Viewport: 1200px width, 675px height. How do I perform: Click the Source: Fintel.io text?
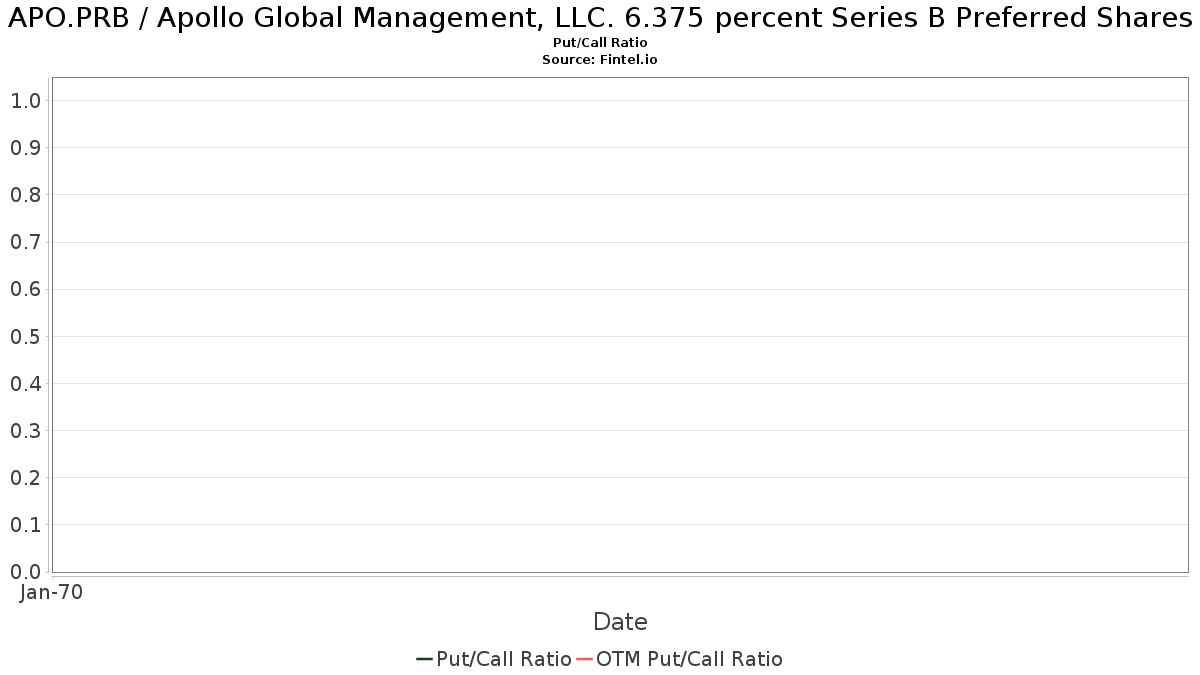(600, 60)
